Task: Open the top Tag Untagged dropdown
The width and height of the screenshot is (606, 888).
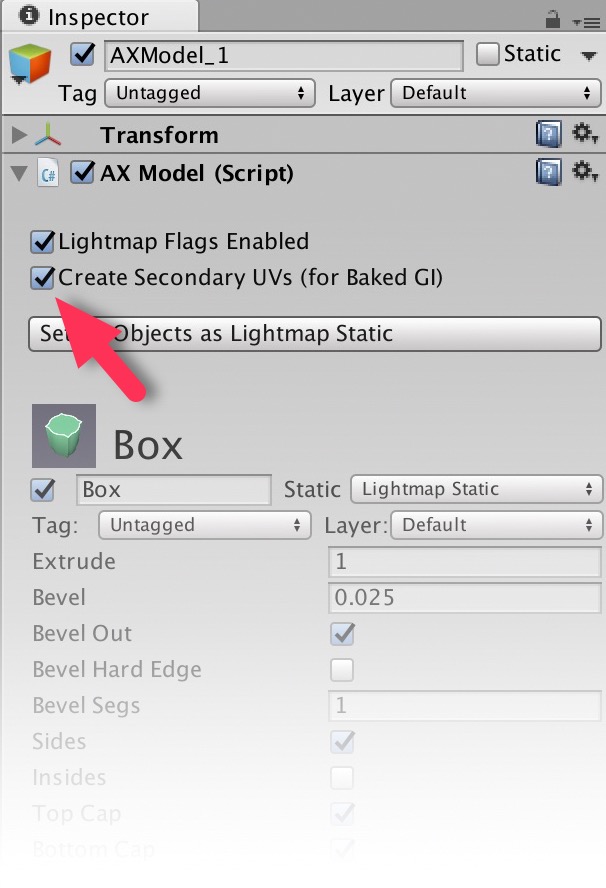Action: point(210,93)
